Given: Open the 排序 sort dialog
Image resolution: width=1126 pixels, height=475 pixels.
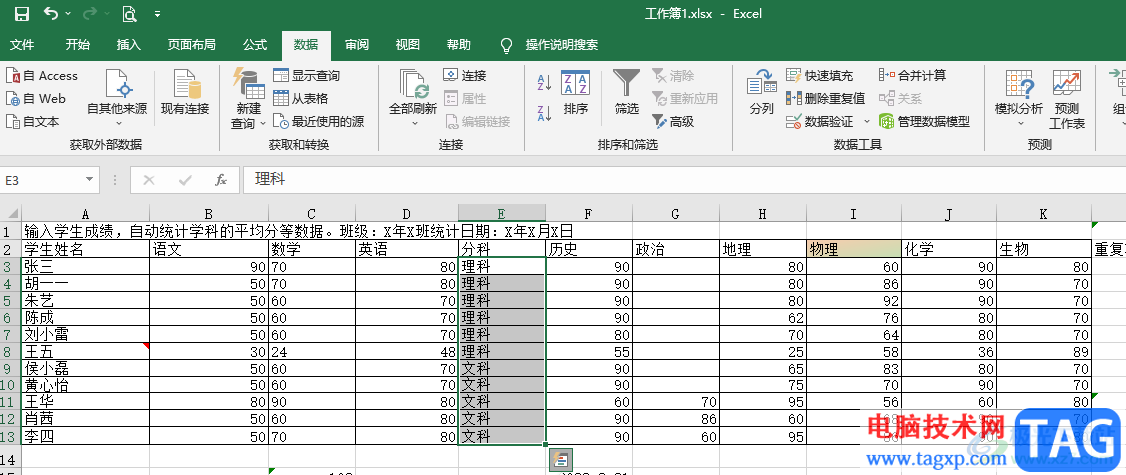Looking at the screenshot, I should [x=576, y=93].
